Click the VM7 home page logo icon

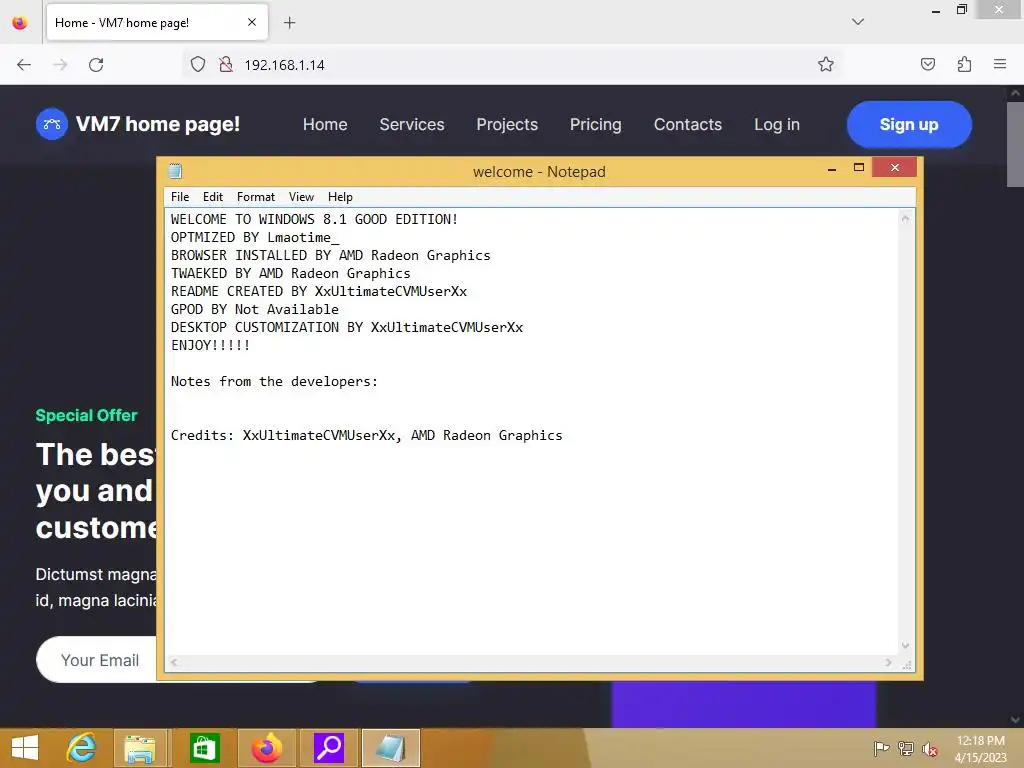point(52,124)
